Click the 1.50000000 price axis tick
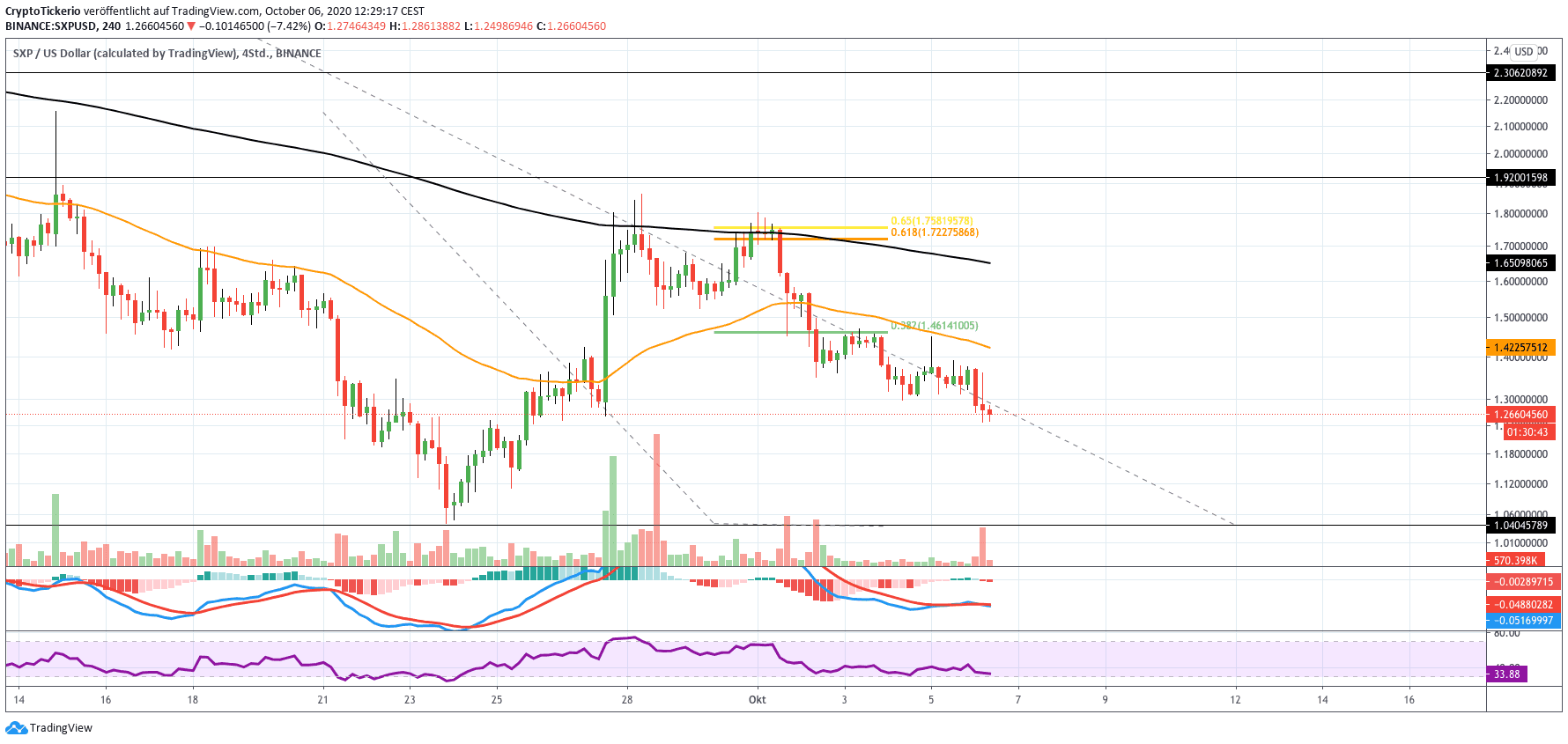 pos(1521,318)
